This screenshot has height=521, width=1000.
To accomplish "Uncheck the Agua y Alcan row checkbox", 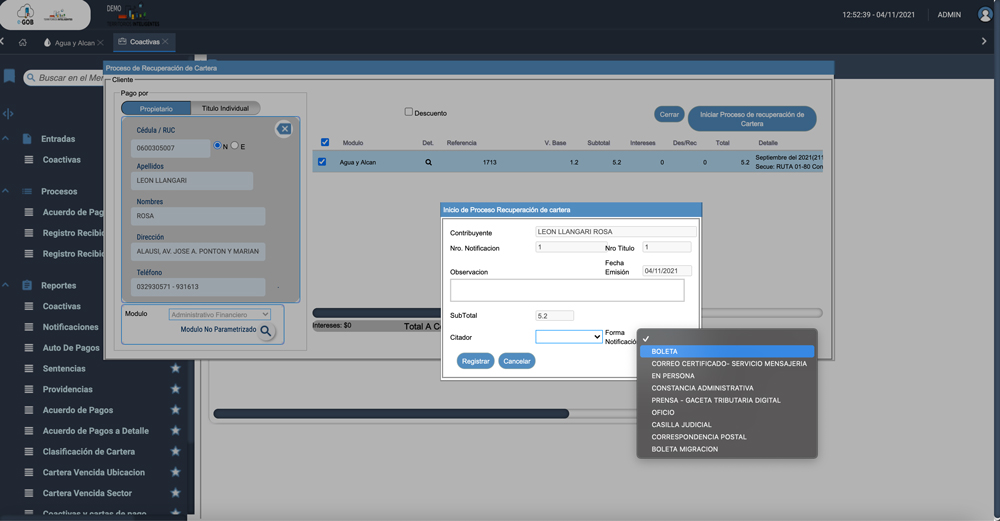I will [322, 162].
